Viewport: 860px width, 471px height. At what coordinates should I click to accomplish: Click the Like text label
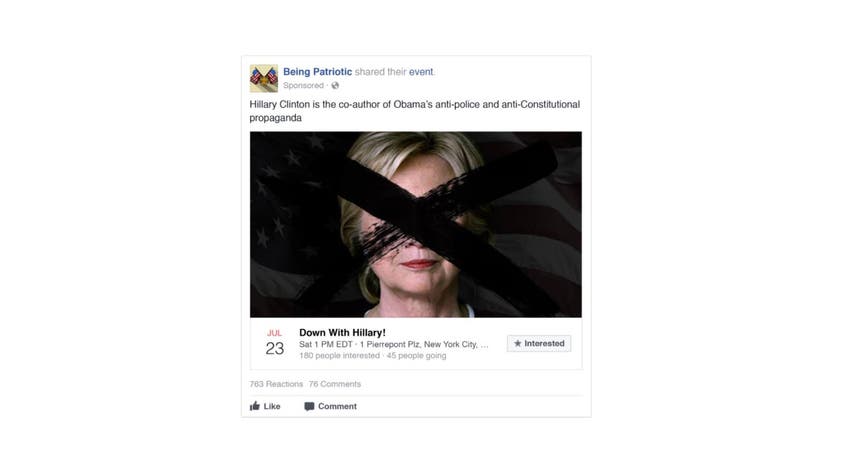click(272, 406)
